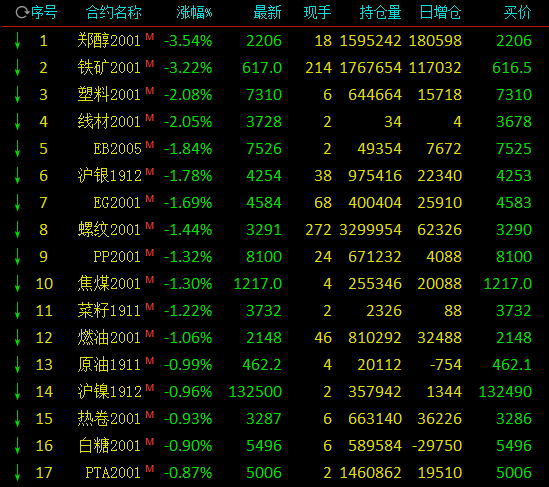Sort by the 涨幅% column header

pos(194,13)
